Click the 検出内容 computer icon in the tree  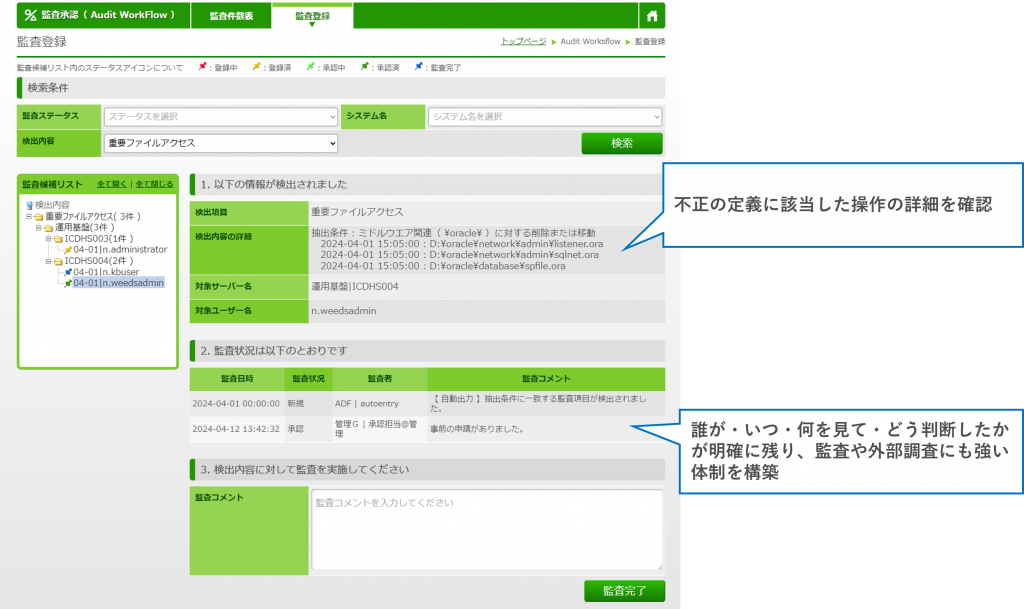30,204
